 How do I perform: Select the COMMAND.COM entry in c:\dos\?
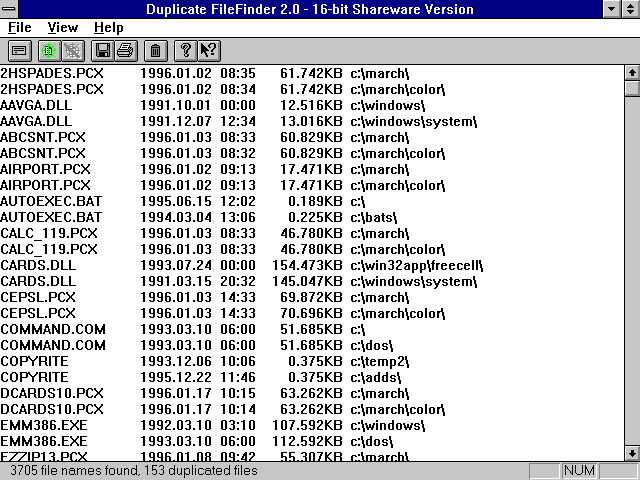(52, 345)
